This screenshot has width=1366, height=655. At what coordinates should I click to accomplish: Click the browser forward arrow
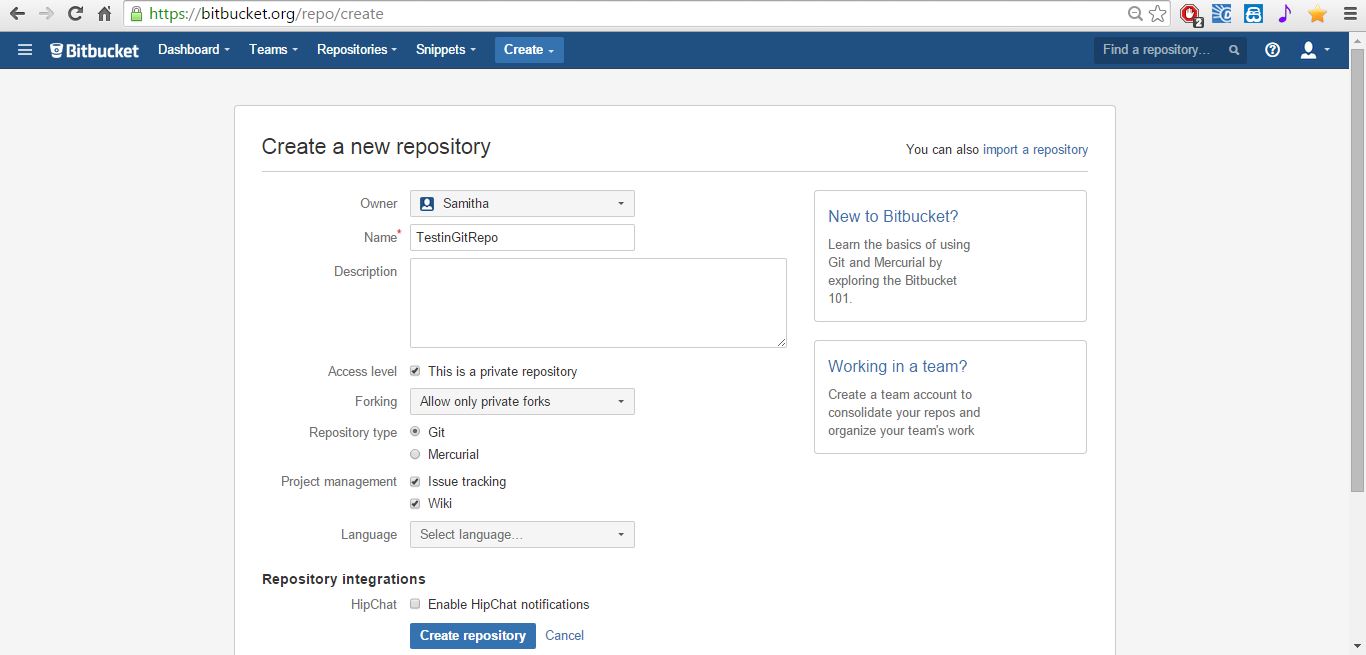(x=46, y=14)
